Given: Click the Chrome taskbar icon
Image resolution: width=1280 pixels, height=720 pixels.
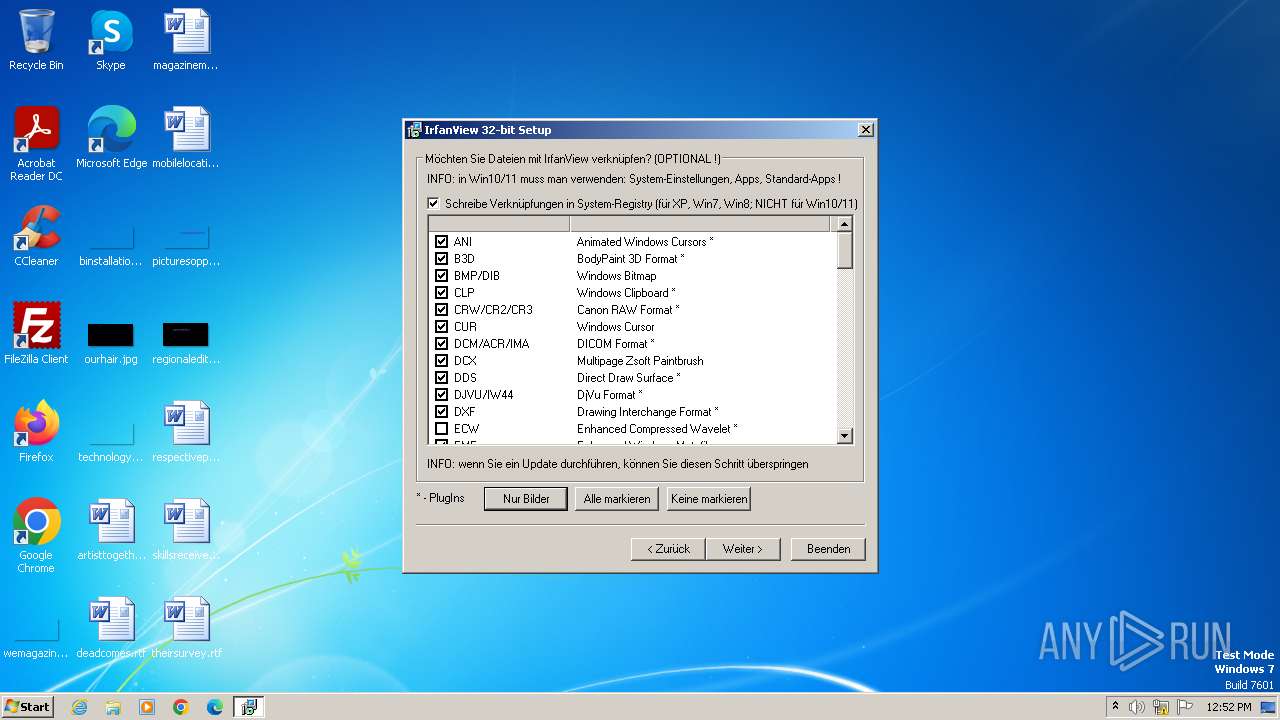Looking at the screenshot, I should [x=181, y=707].
